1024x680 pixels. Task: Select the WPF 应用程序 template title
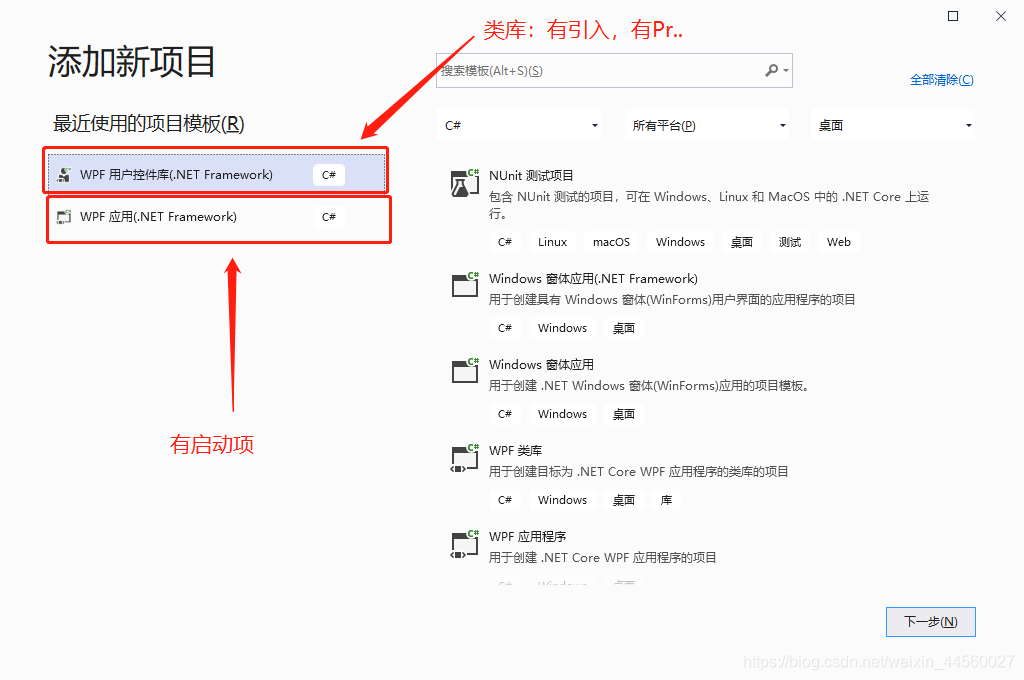click(x=527, y=537)
